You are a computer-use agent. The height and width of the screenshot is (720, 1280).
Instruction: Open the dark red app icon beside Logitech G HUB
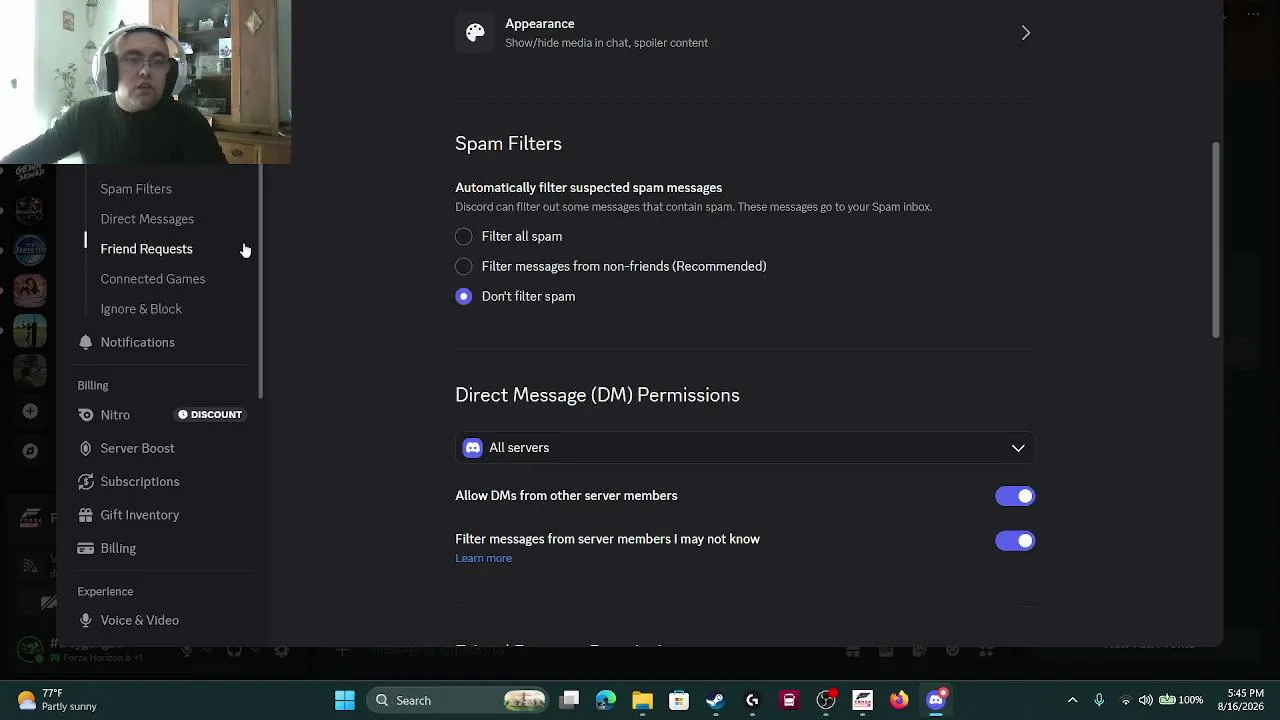pos(789,700)
